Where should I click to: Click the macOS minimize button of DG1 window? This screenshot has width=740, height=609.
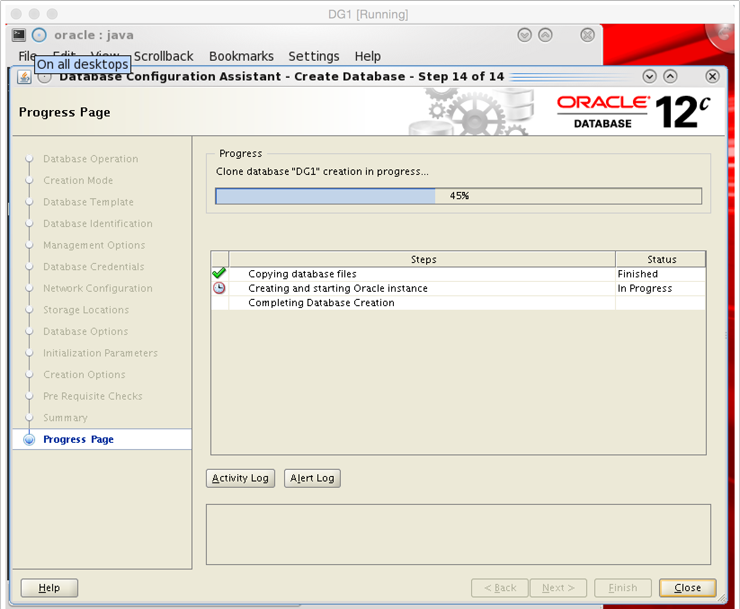click(34, 14)
